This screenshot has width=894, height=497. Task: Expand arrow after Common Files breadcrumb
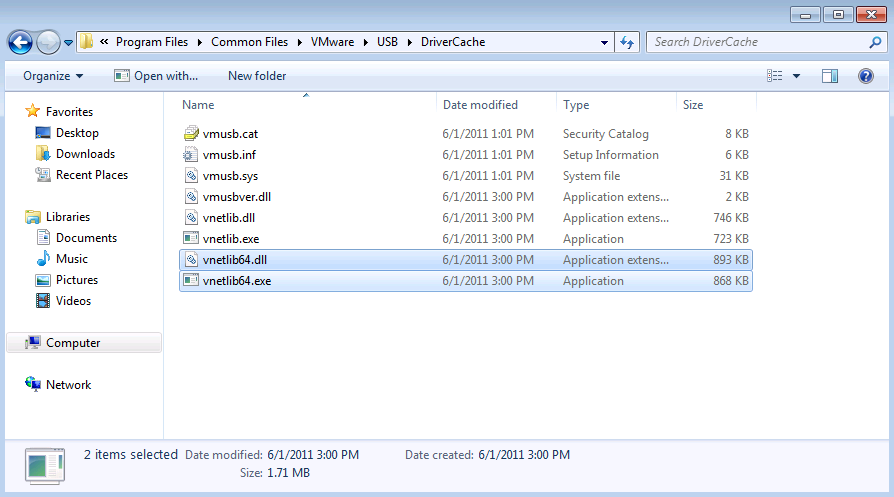pyautogui.click(x=299, y=42)
